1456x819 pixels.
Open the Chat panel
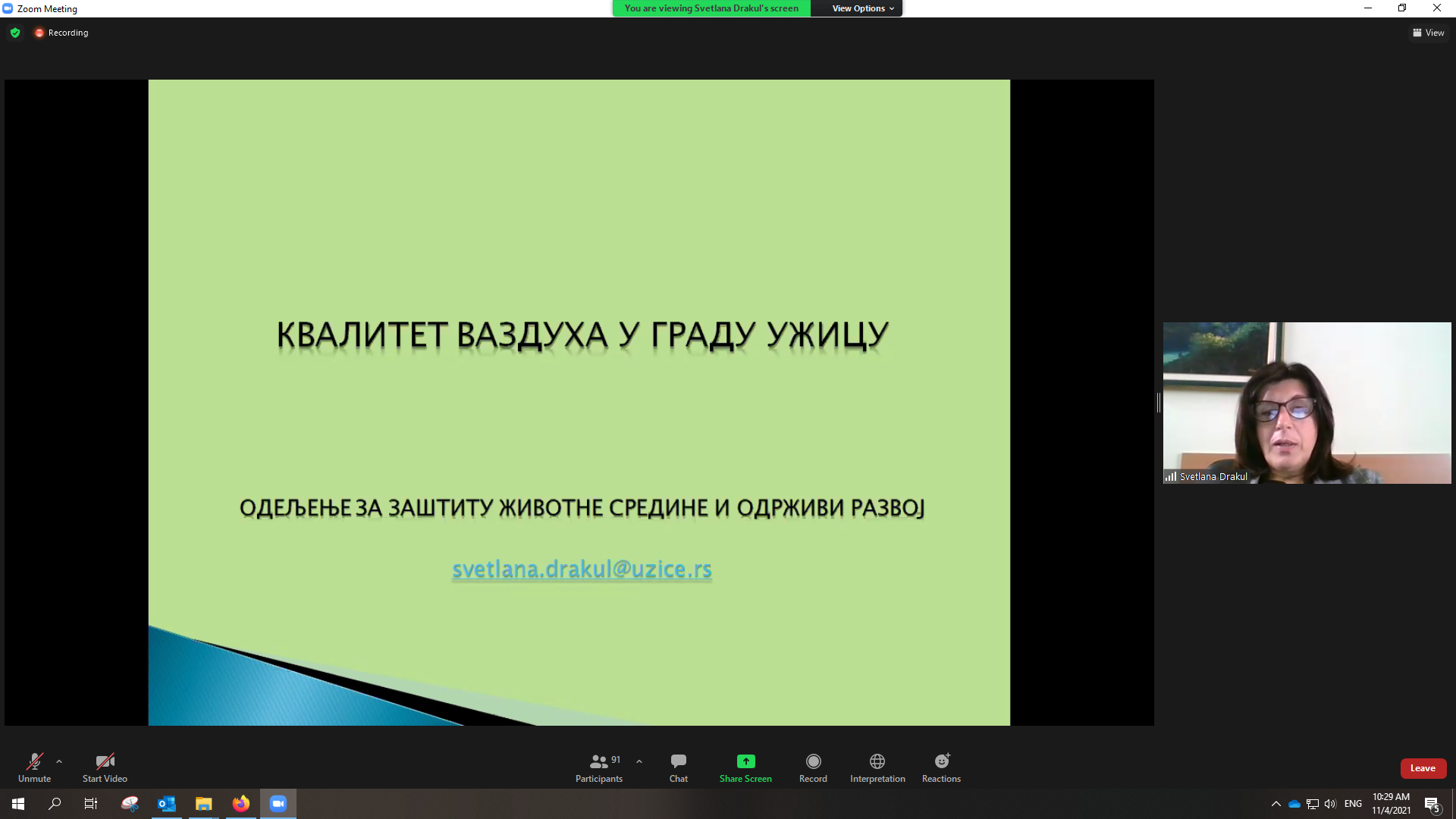point(679,767)
